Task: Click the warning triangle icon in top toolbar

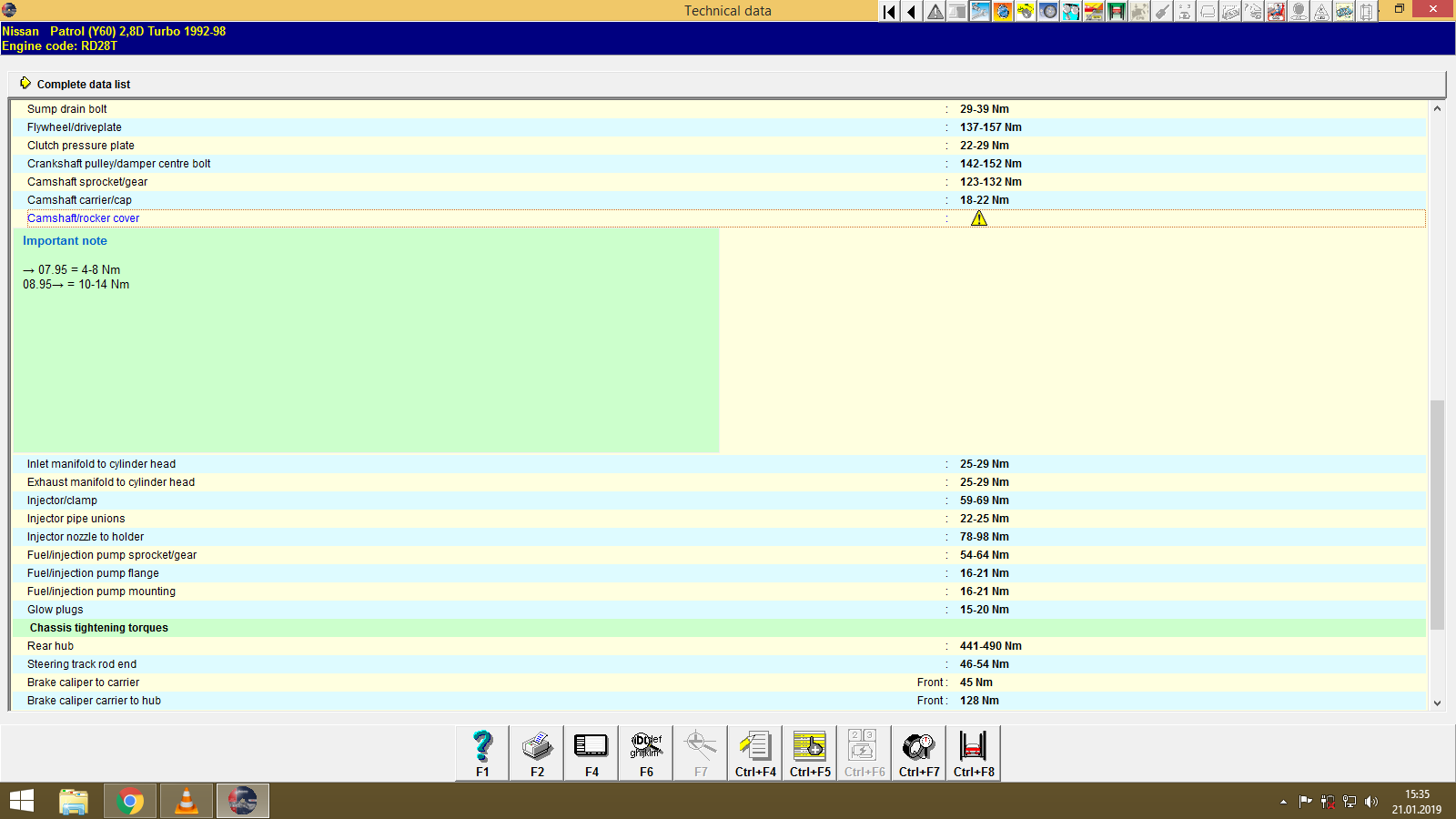Action: [x=935, y=12]
